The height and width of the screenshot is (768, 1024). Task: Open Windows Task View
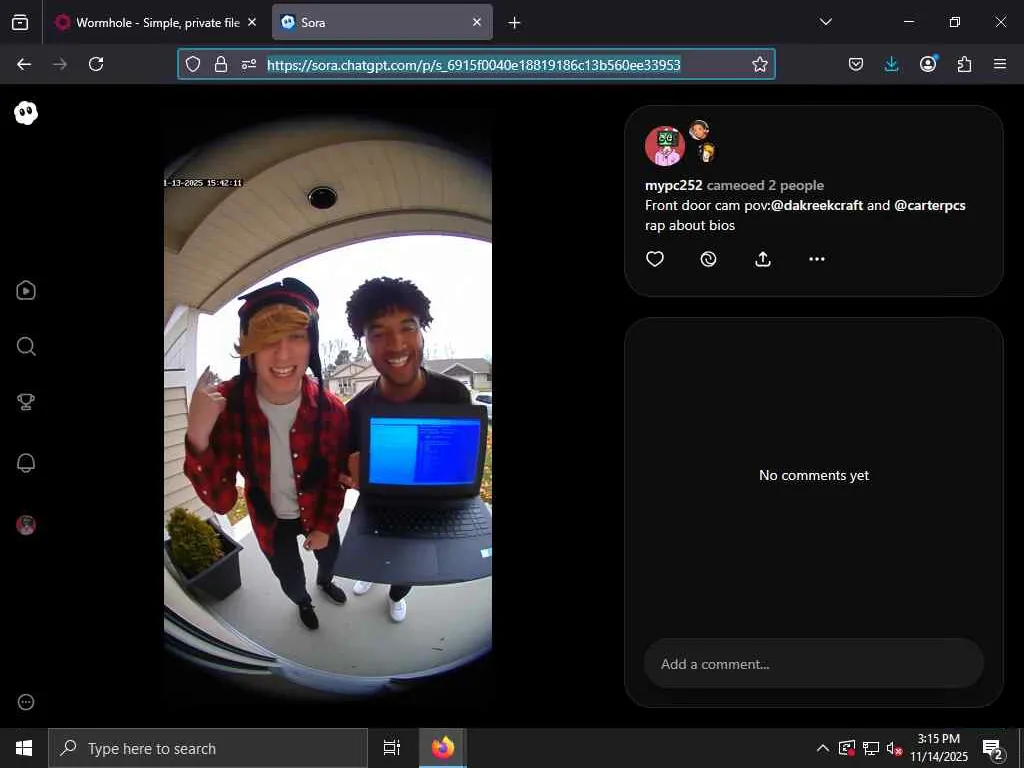pos(392,748)
